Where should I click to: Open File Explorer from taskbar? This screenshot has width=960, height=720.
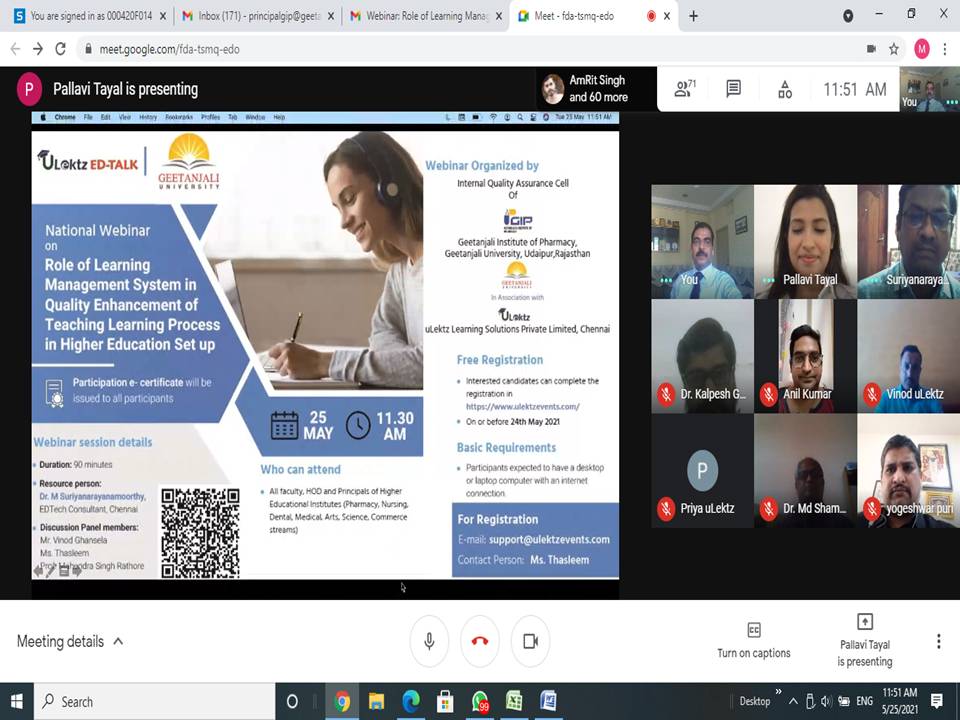[x=376, y=702]
